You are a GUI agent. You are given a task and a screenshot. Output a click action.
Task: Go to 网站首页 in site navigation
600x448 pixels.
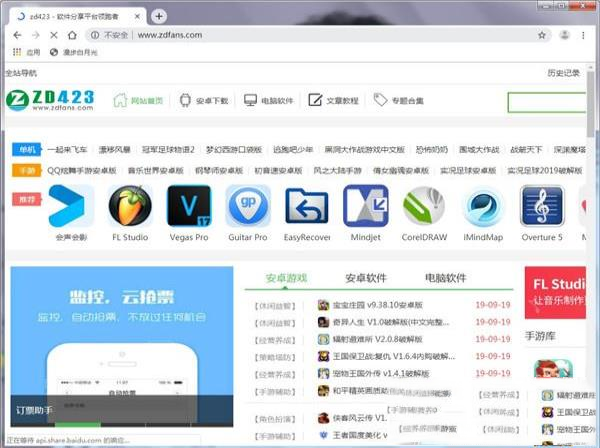138,101
